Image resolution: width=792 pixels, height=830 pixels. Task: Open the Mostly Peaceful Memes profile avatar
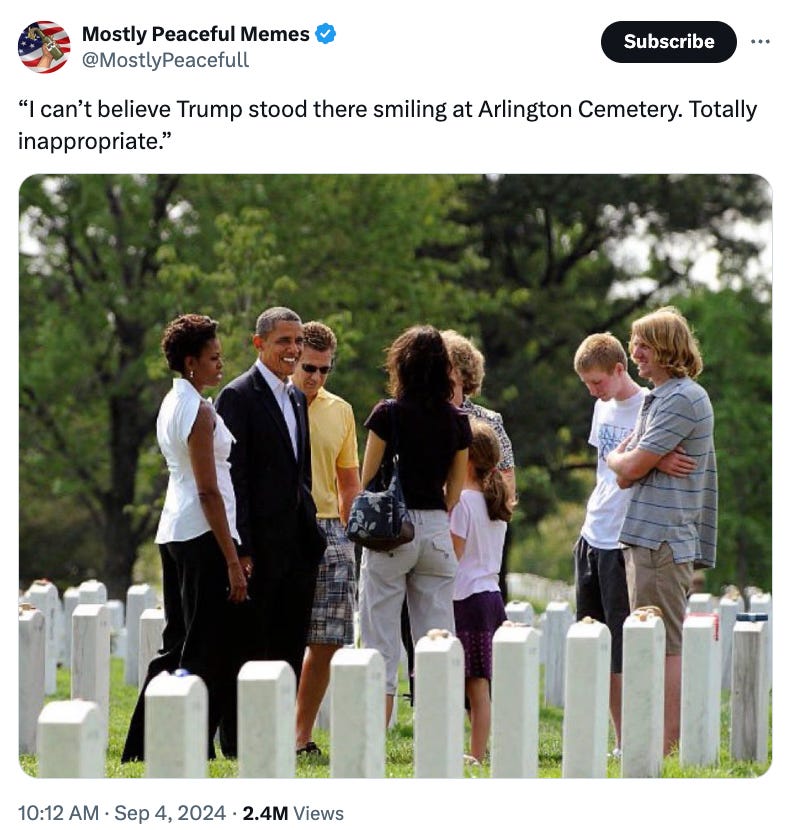(44, 47)
